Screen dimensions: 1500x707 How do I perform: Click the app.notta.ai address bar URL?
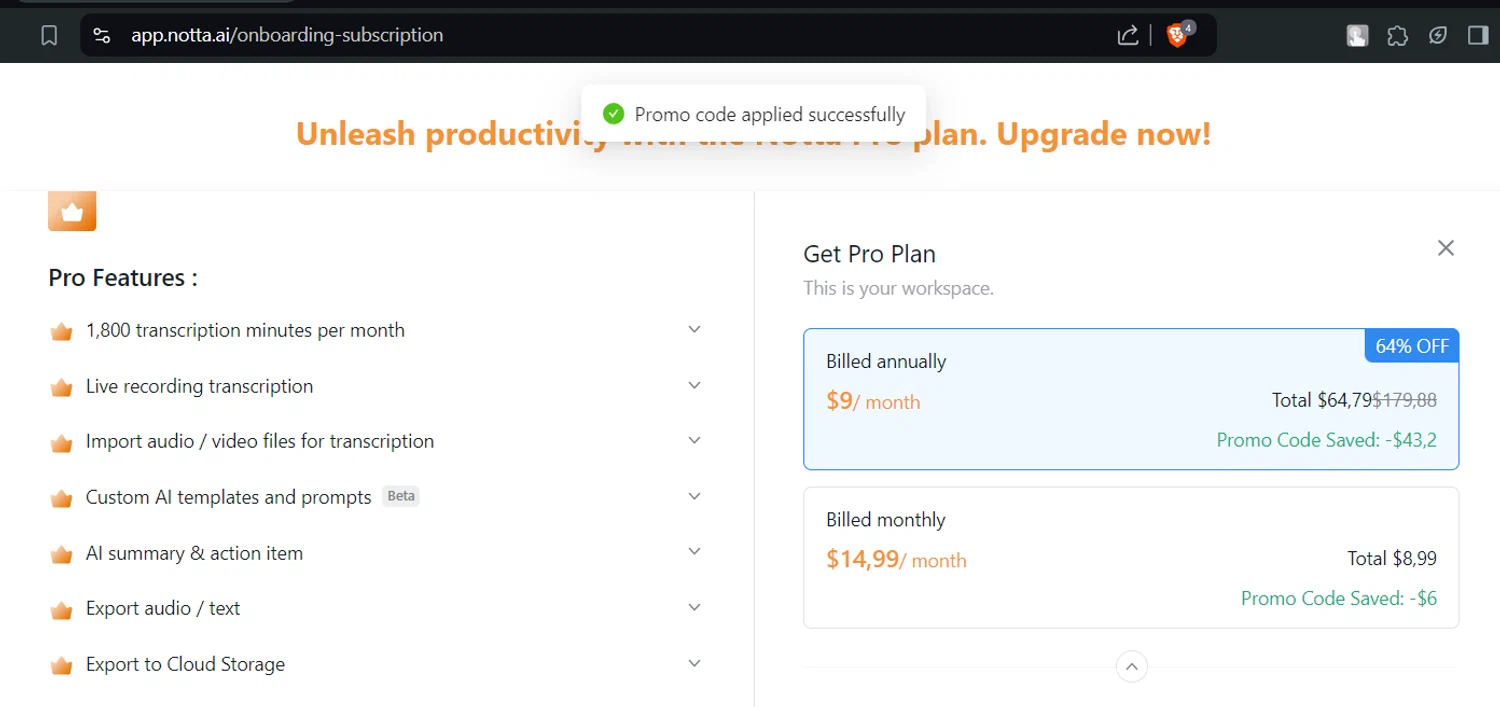pyautogui.click(x=287, y=36)
